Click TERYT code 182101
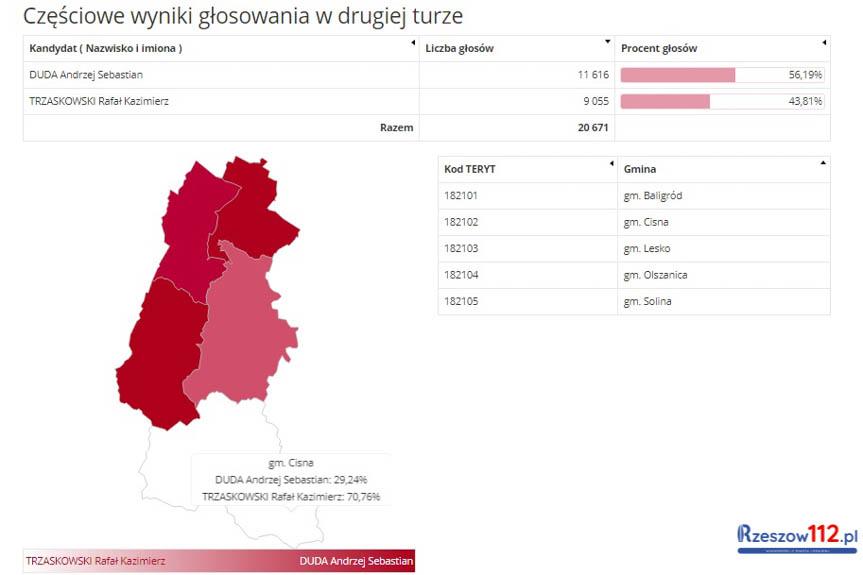This screenshot has height=575, width=863. [x=461, y=196]
